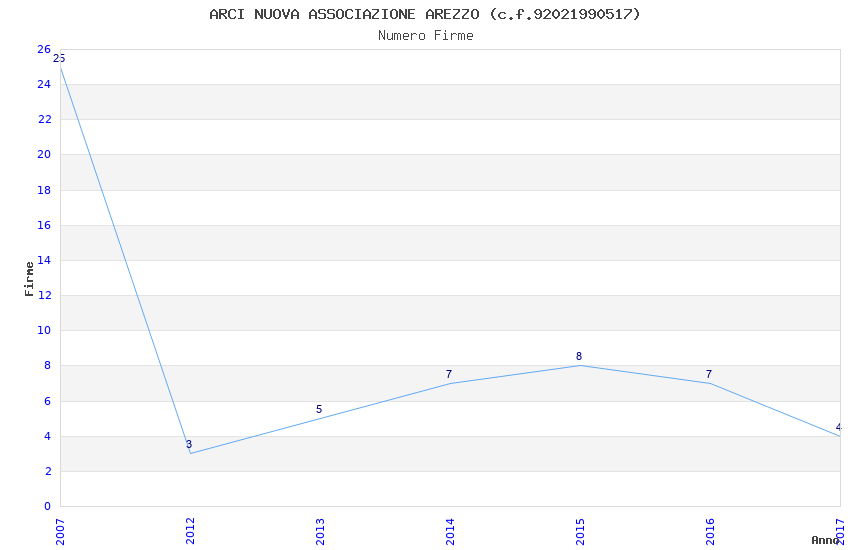Click y-axis value 8
This screenshot has height=550, width=850.
pos(48,366)
